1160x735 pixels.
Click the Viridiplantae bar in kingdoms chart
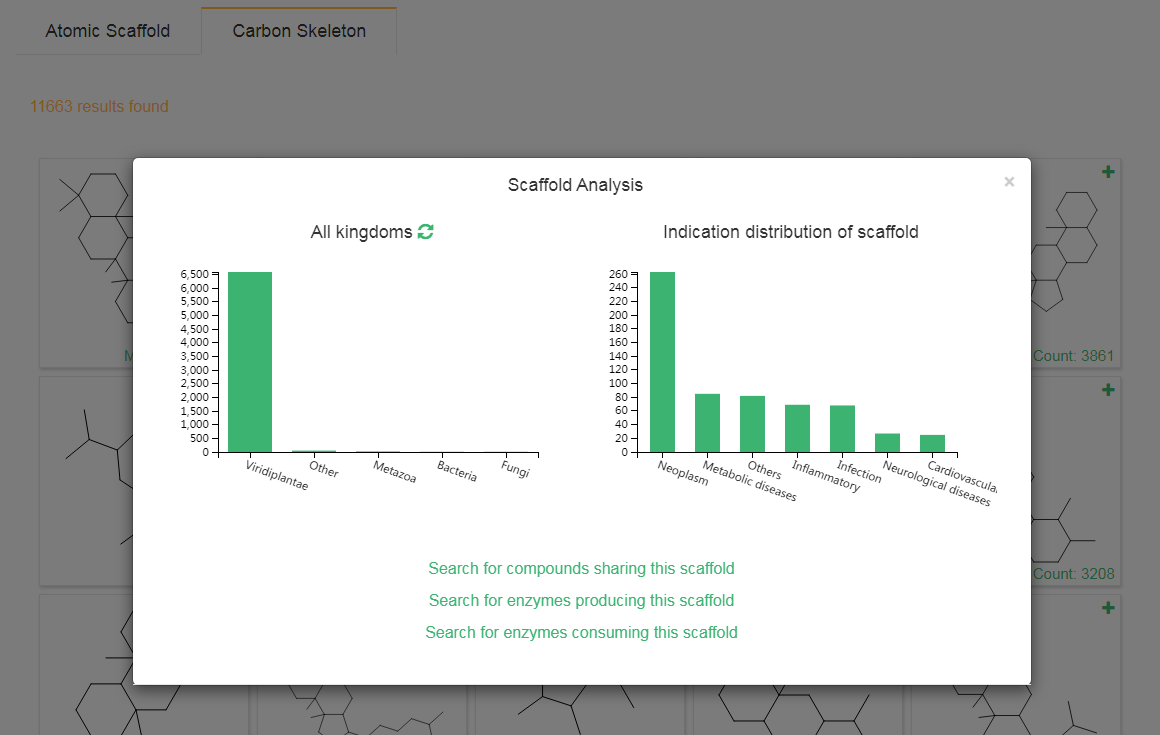(250, 362)
